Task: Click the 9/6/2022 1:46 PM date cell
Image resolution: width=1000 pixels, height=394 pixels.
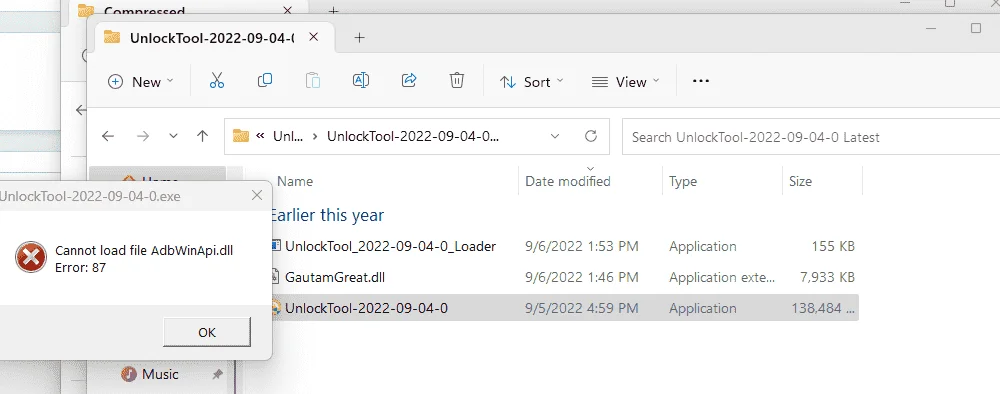Action: pos(582,277)
